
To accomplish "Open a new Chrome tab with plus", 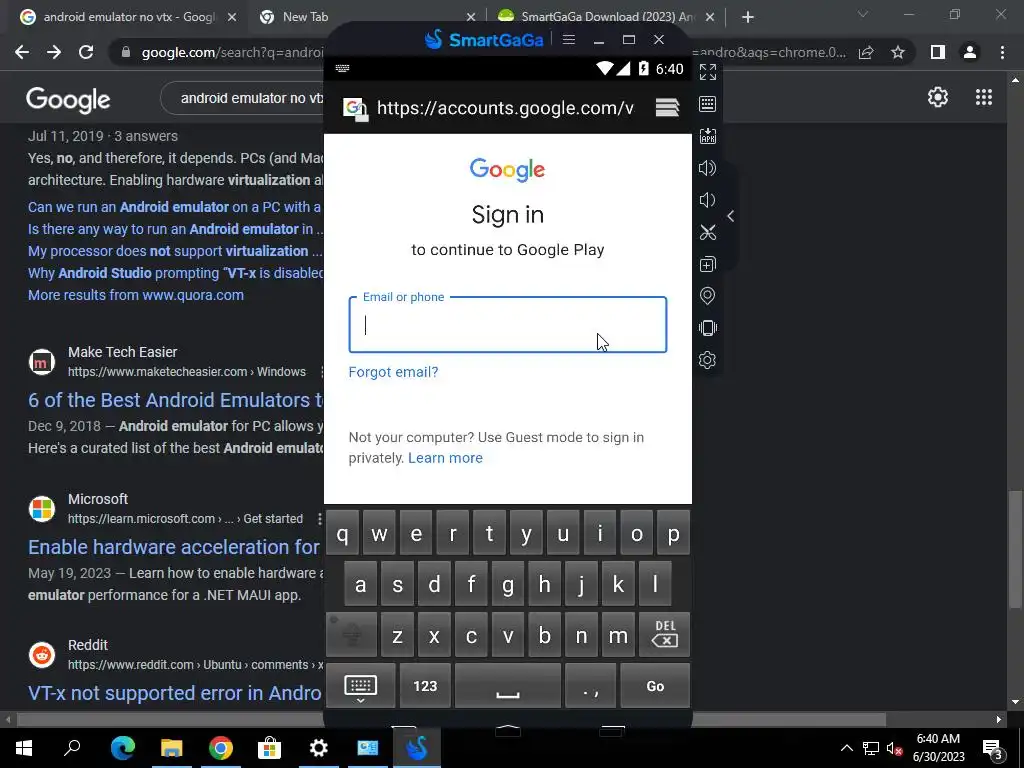I will [748, 17].
